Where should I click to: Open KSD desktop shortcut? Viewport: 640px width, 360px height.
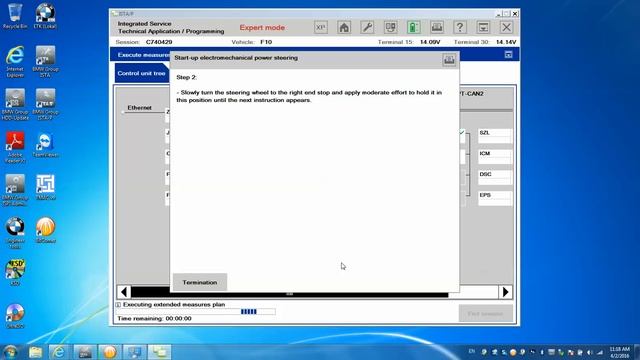point(15,272)
